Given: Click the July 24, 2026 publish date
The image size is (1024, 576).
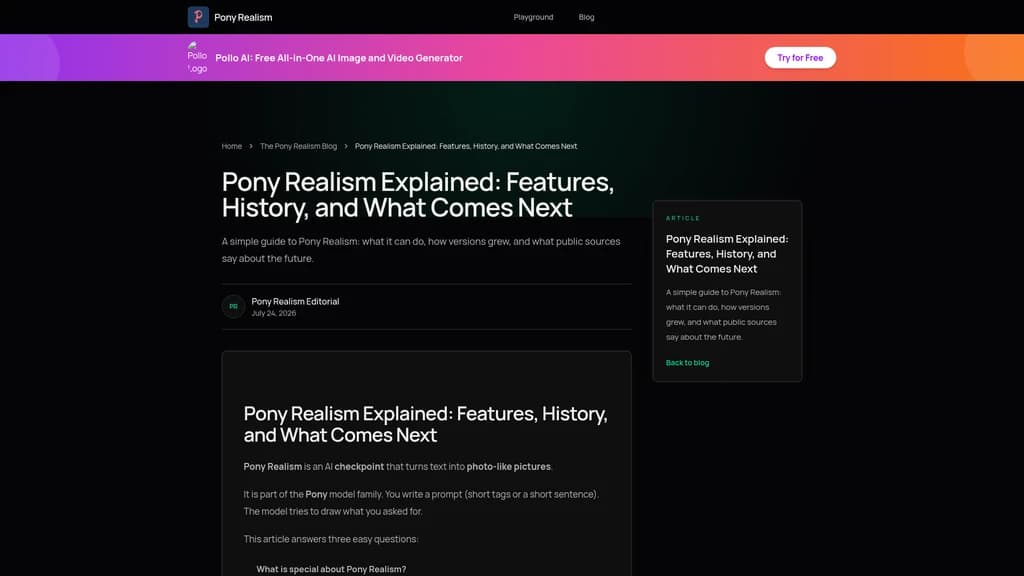Looking at the screenshot, I should (x=274, y=313).
